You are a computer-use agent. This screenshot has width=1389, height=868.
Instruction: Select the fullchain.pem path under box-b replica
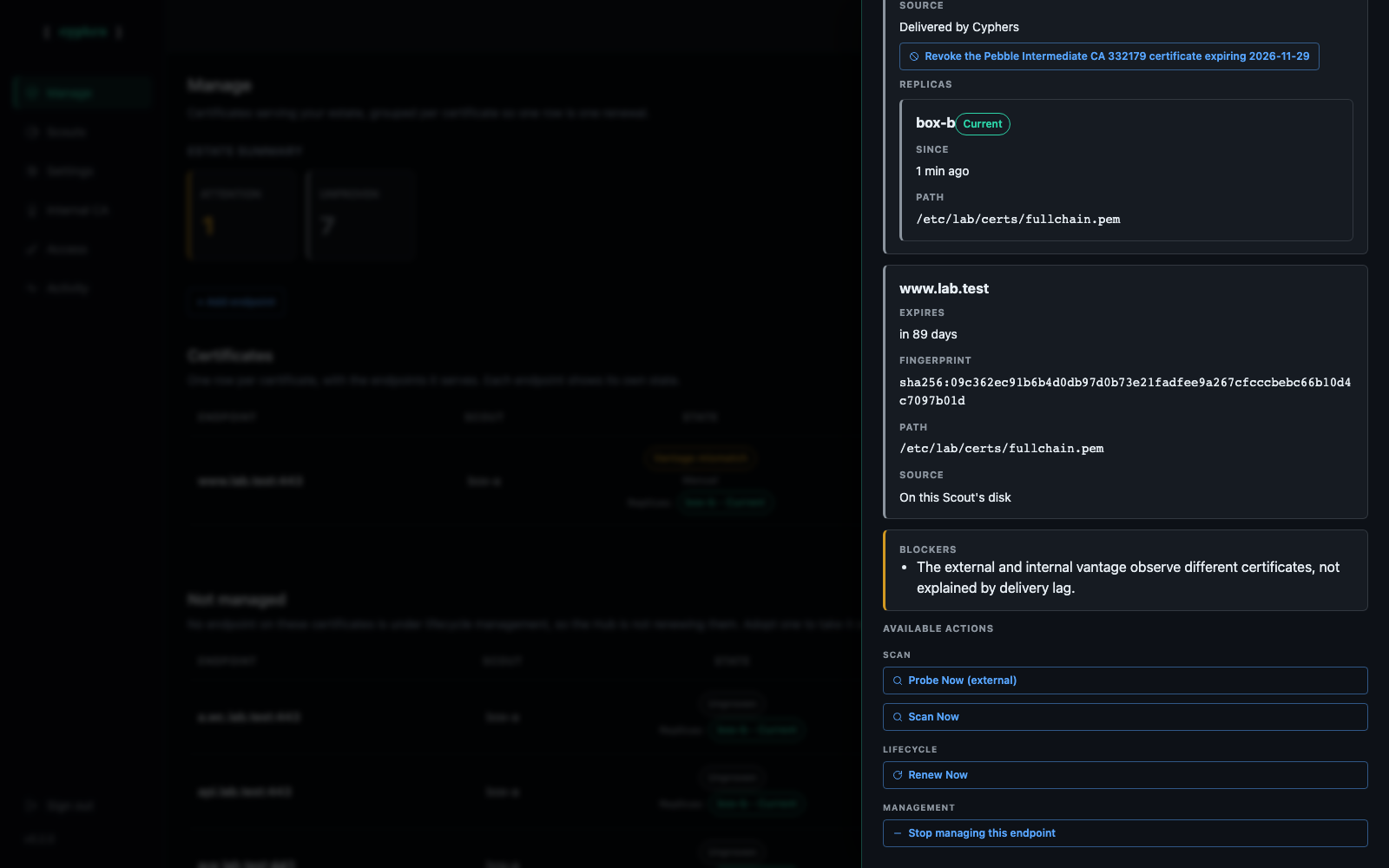(x=1018, y=220)
